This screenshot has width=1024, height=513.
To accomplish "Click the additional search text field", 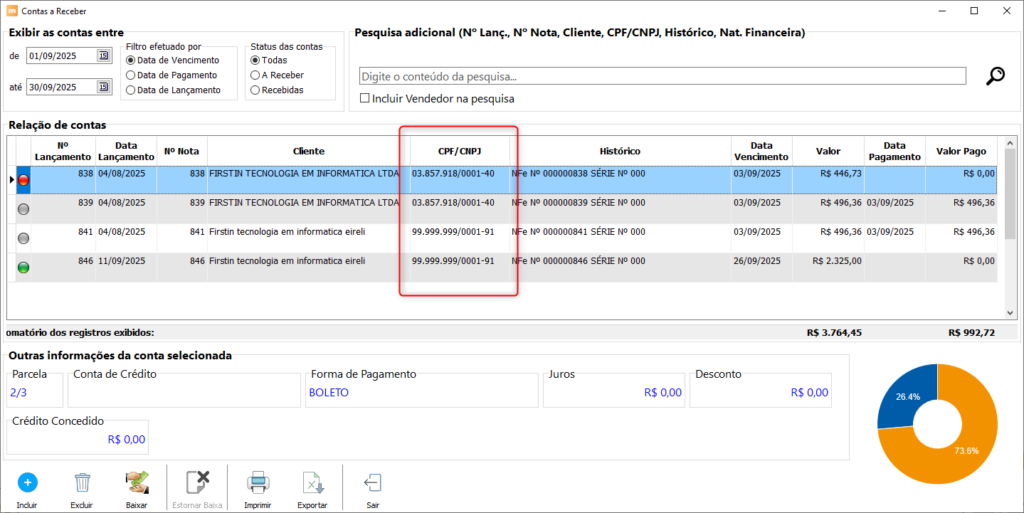I will pos(662,76).
